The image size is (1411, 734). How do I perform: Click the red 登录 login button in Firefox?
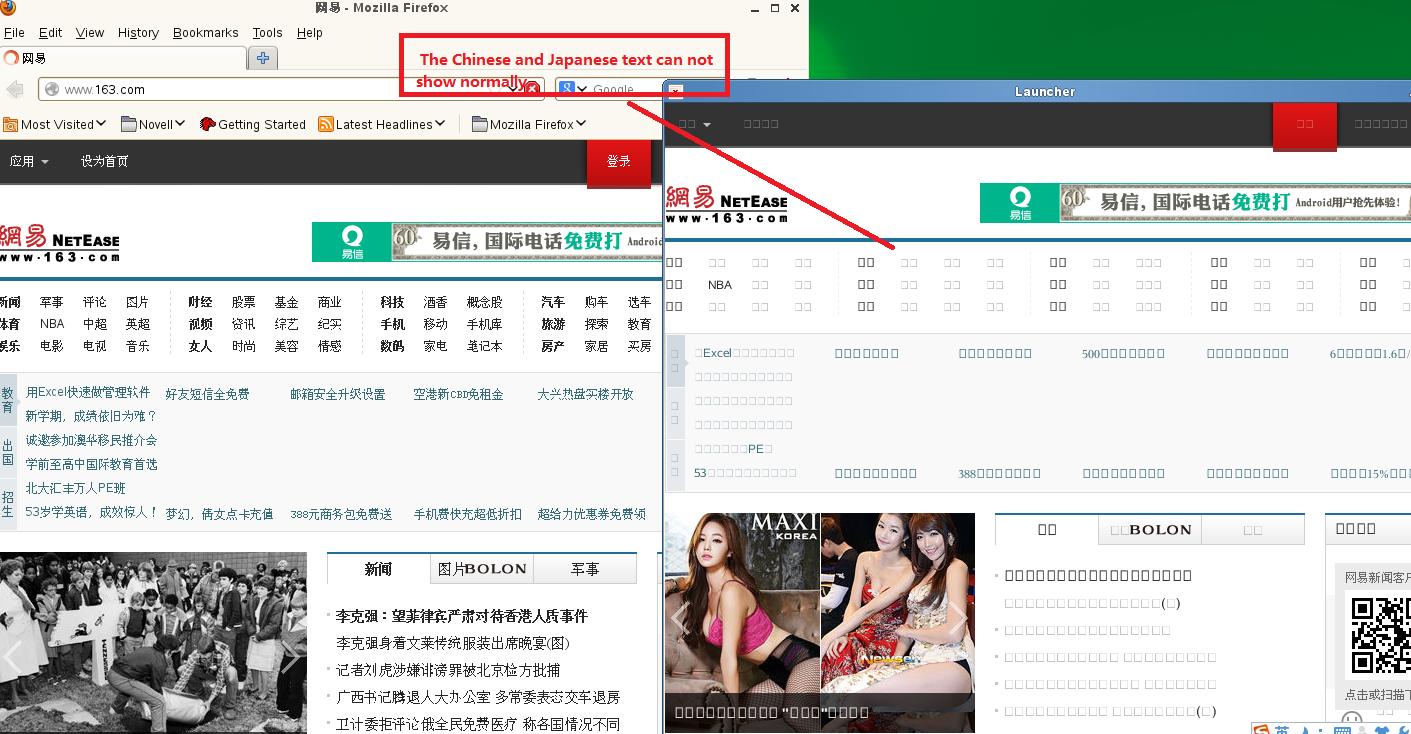coord(618,161)
